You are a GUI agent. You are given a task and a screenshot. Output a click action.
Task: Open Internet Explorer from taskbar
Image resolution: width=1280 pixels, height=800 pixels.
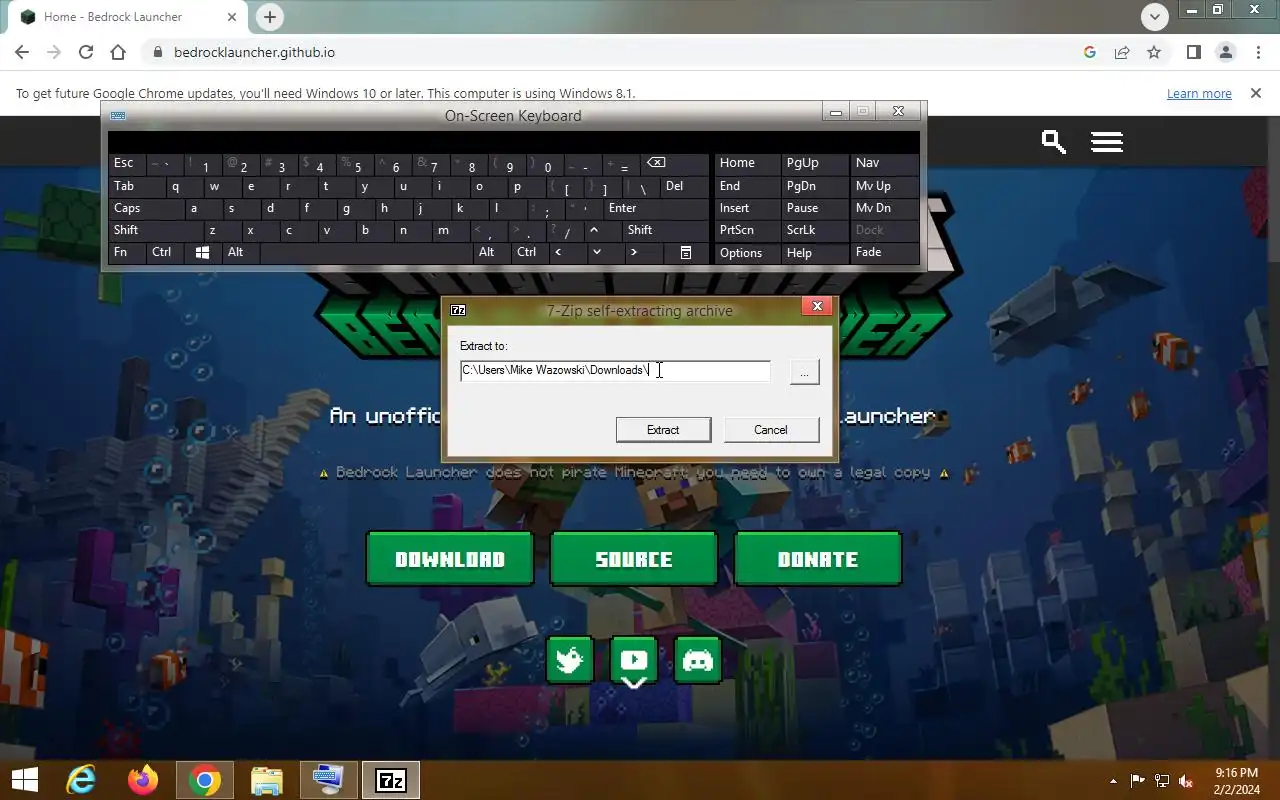click(81, 780)
